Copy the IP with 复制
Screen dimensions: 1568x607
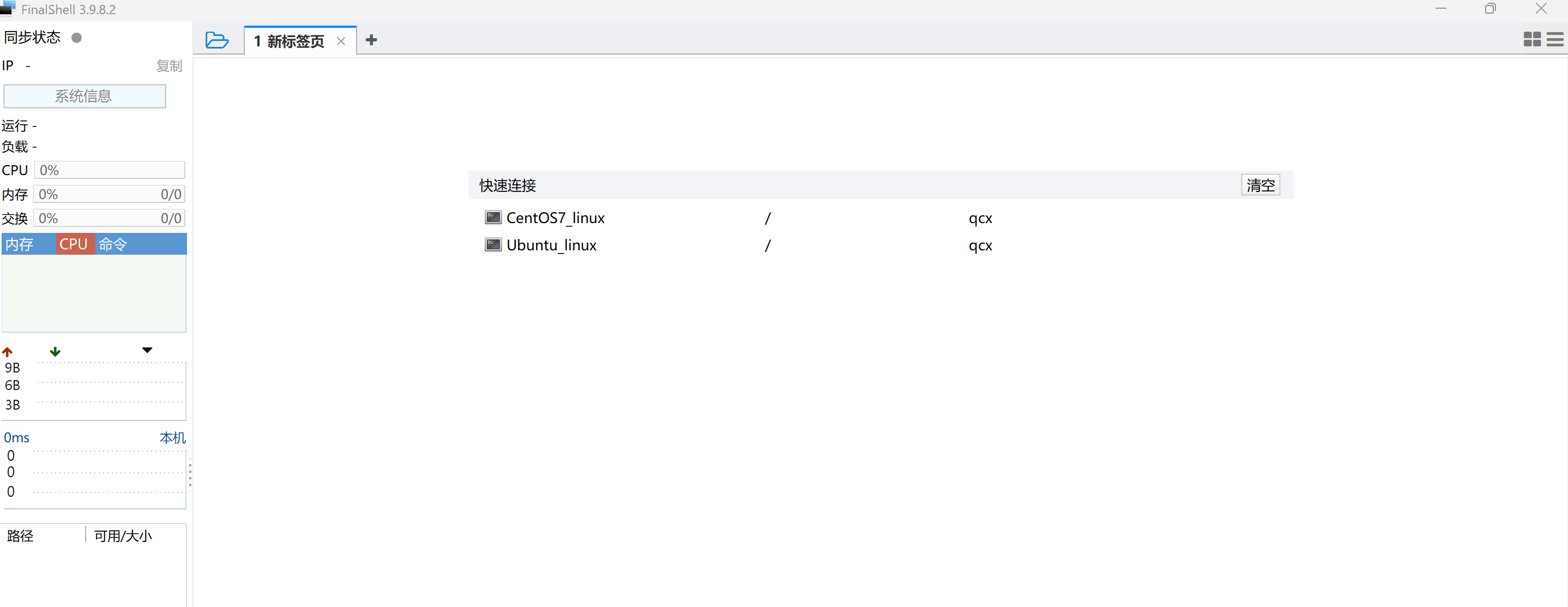[x=169, y=66]
